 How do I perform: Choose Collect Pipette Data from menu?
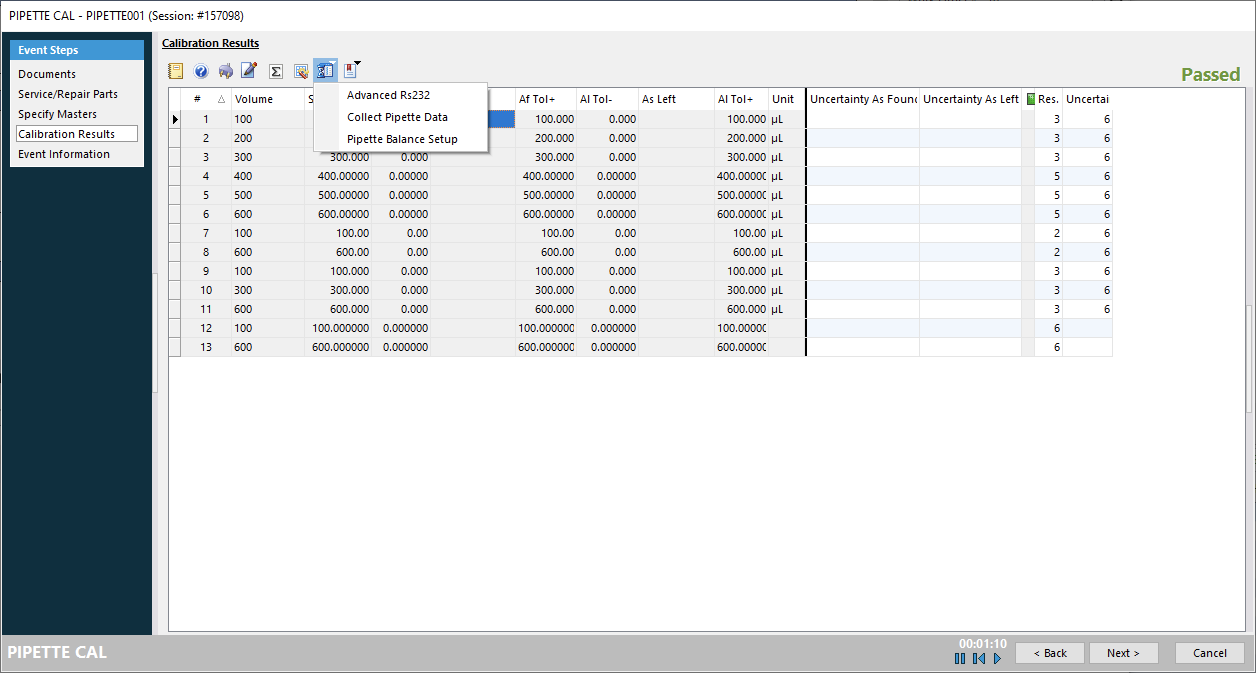click(397, 117)
